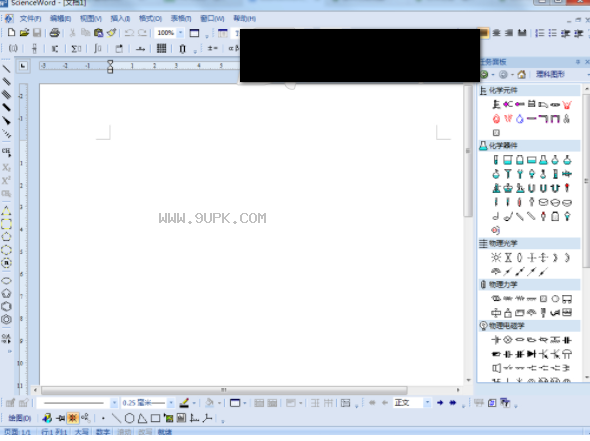Insert a table using the grid icon
The height and width of the screenshot is (441, 590).
161,48
